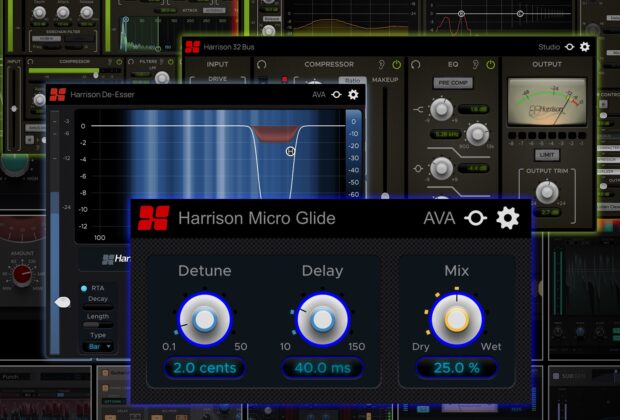
Task: Click the high shelf filter icon in 32 Bus EQ
Action: tap(418, 110)
